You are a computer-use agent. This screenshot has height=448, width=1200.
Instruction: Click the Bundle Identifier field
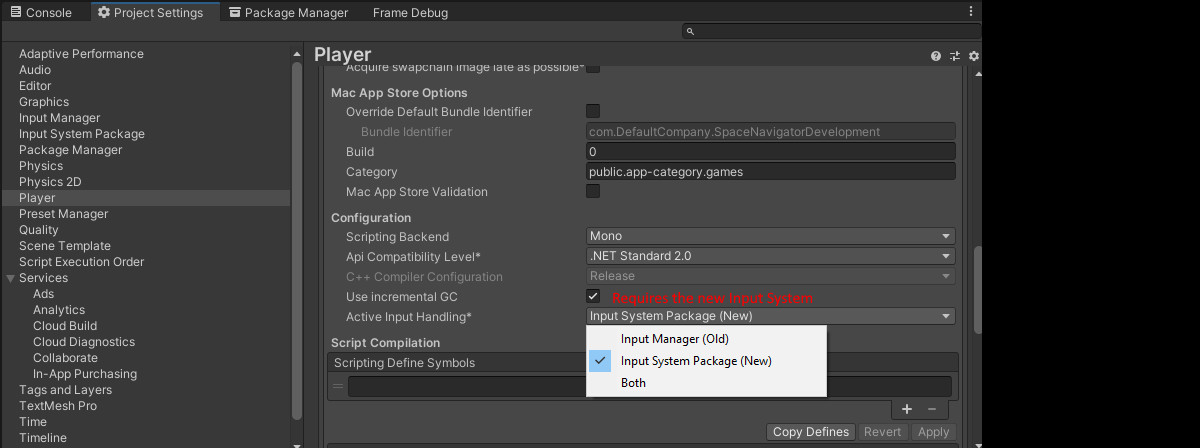coord(771,132)
